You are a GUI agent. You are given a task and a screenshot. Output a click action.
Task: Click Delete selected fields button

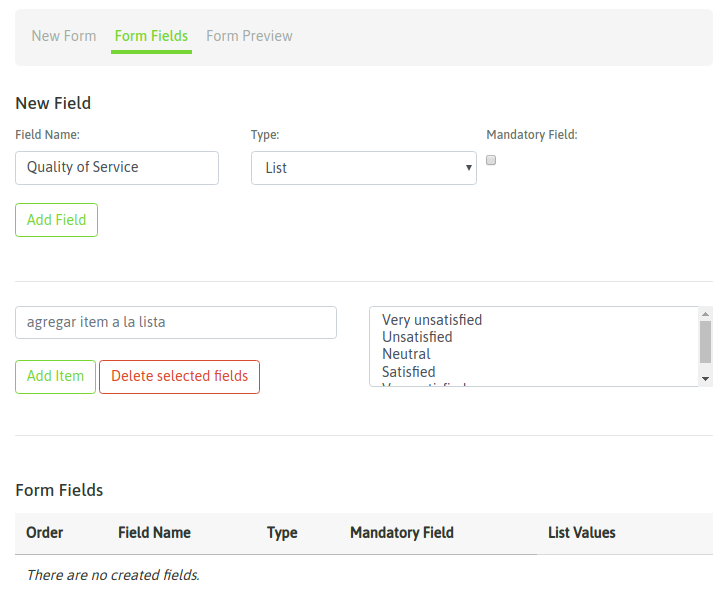[179, 377]
